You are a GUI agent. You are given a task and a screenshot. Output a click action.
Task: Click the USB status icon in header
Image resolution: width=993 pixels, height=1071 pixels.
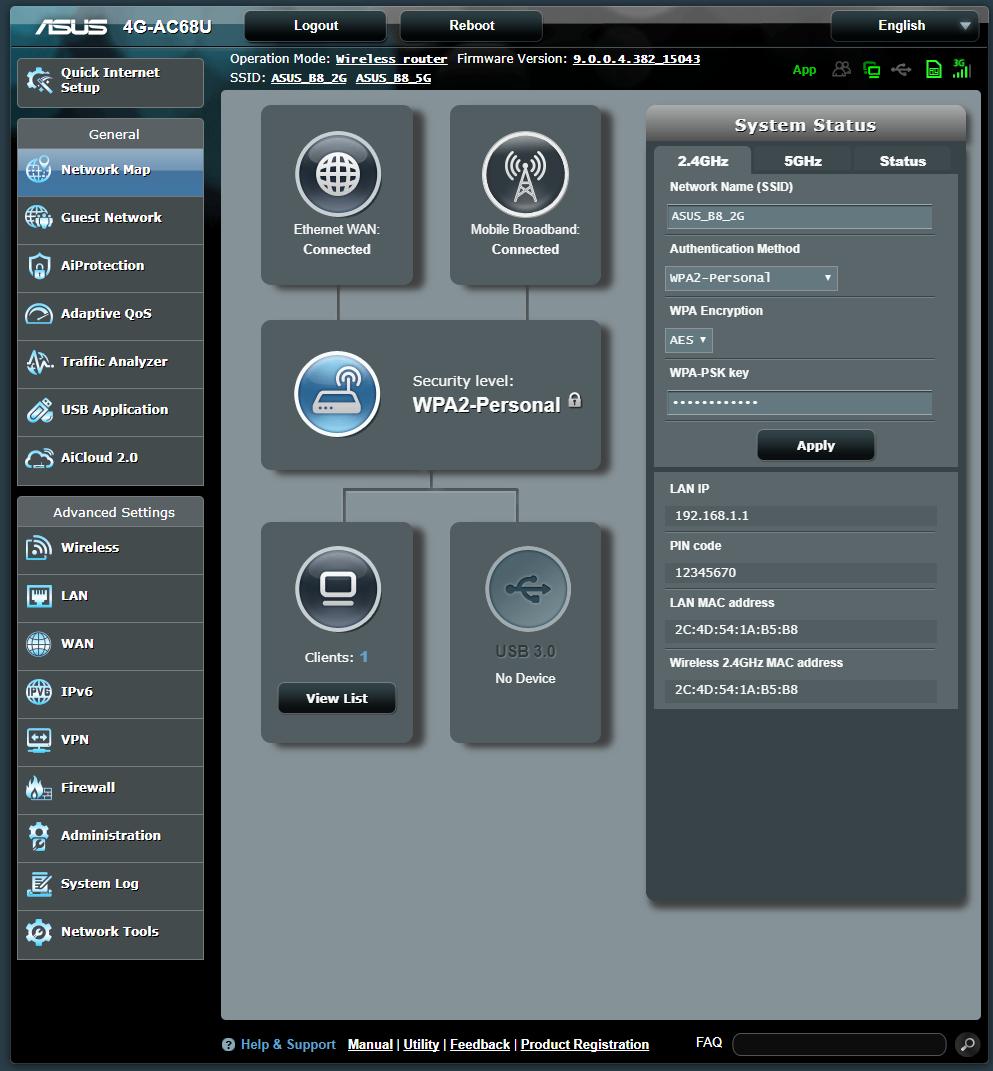point(901,69)
